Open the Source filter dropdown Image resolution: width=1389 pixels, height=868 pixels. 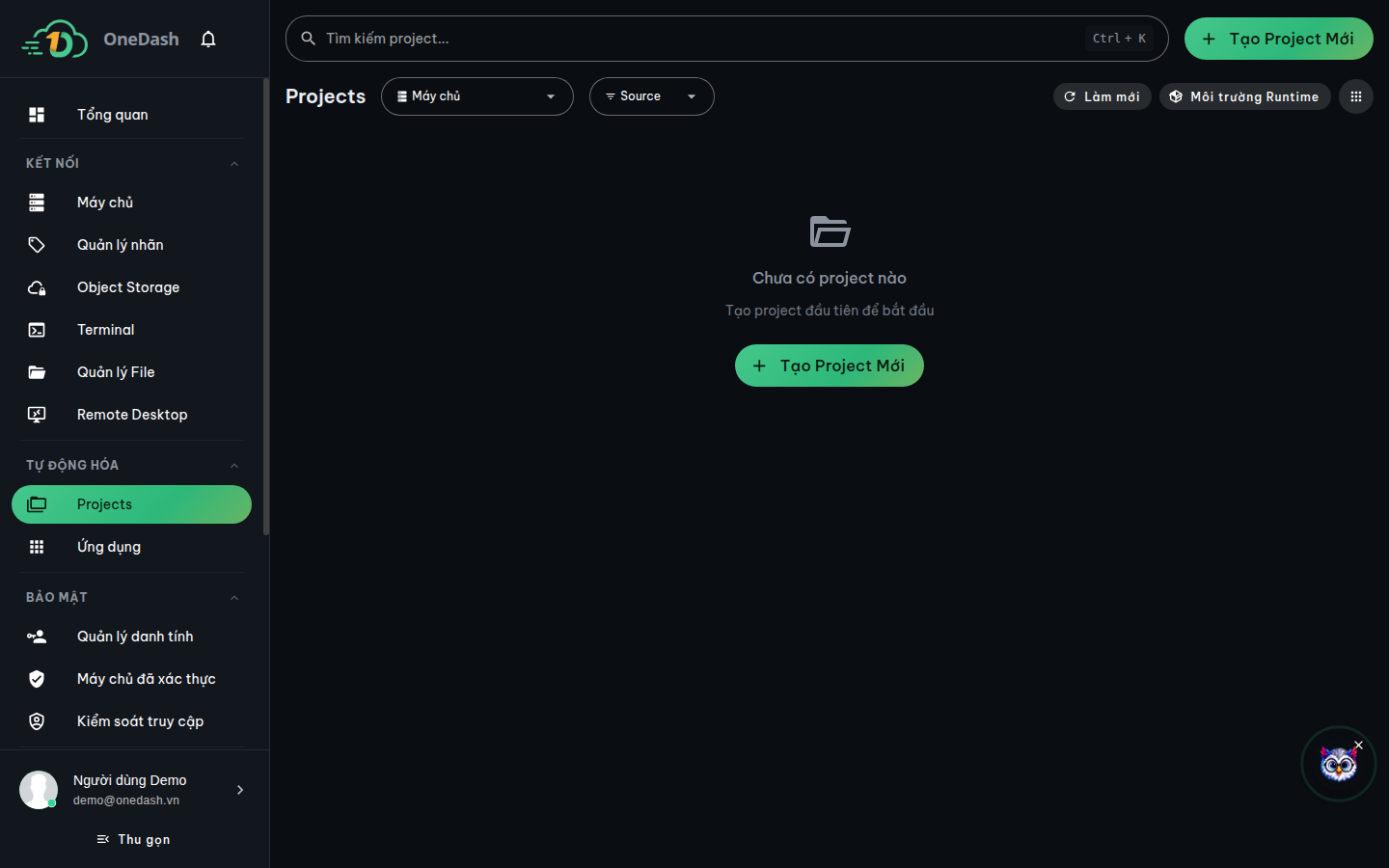[652, 96]
